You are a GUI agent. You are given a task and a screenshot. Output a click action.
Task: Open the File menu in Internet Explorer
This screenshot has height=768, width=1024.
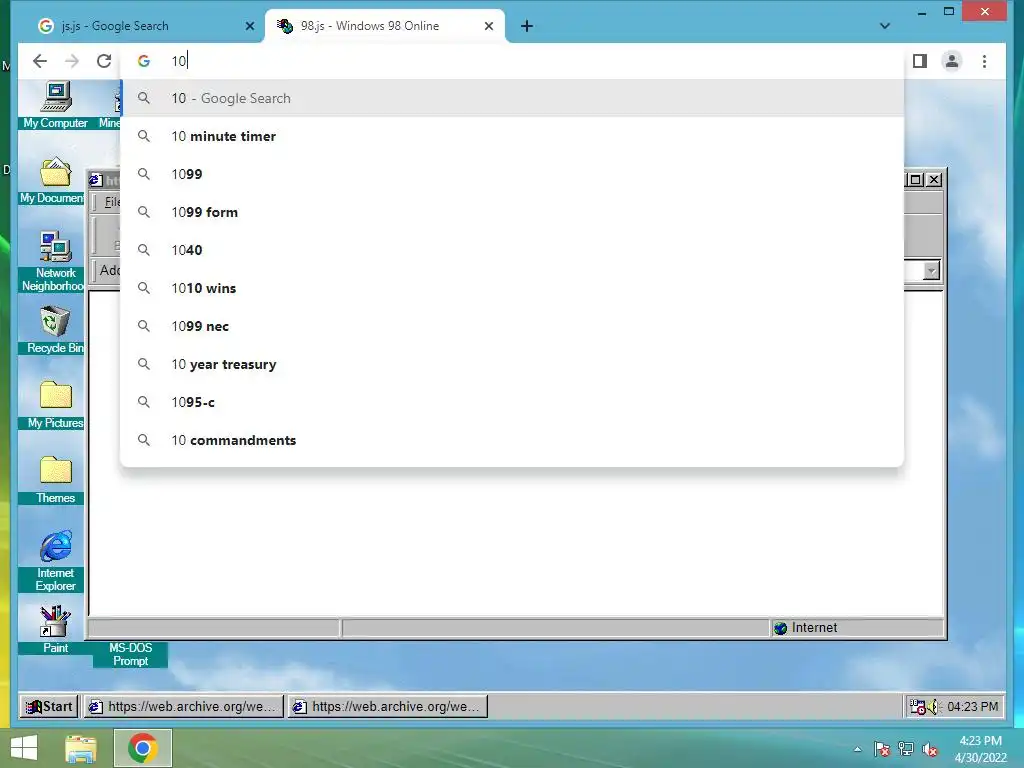pos(112,202)
